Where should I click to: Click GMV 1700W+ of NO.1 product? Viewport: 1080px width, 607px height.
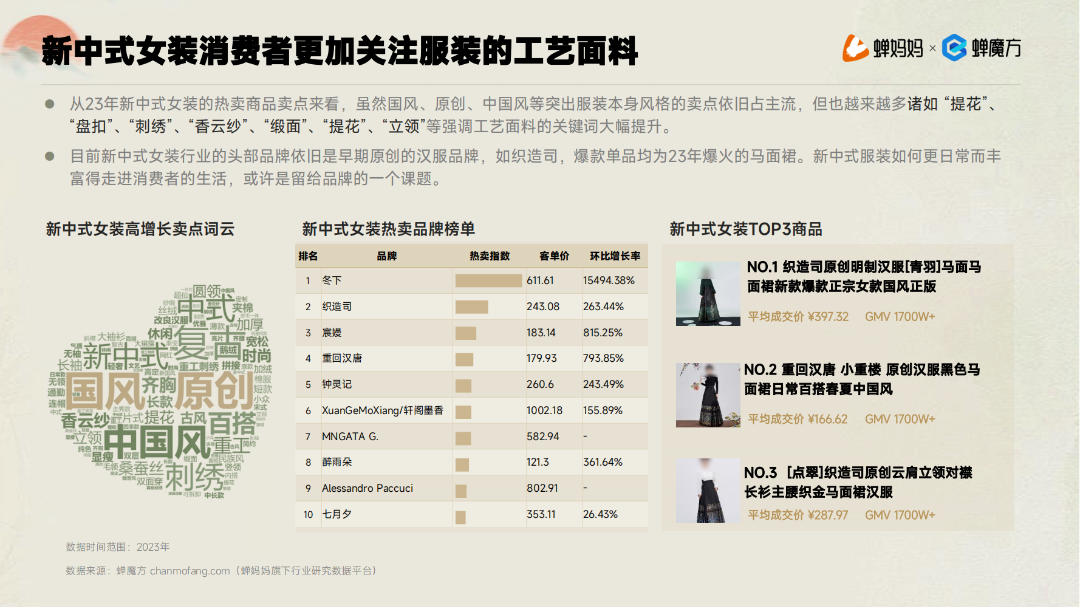click(900, 317)
